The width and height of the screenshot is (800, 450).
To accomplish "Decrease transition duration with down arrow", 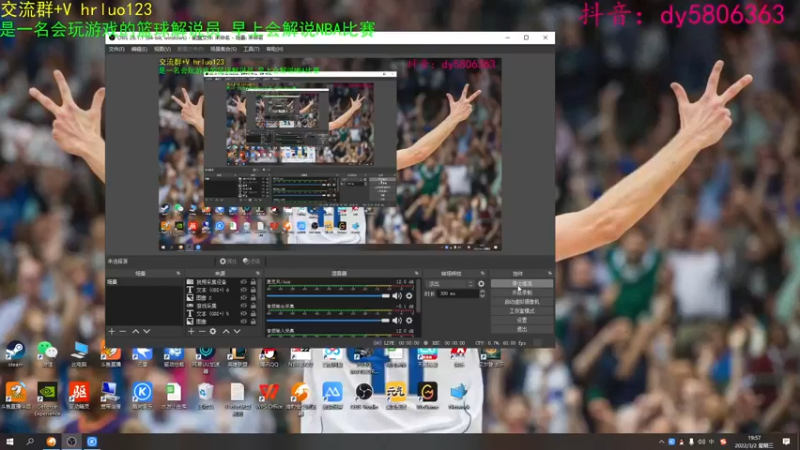I will 482,296.
